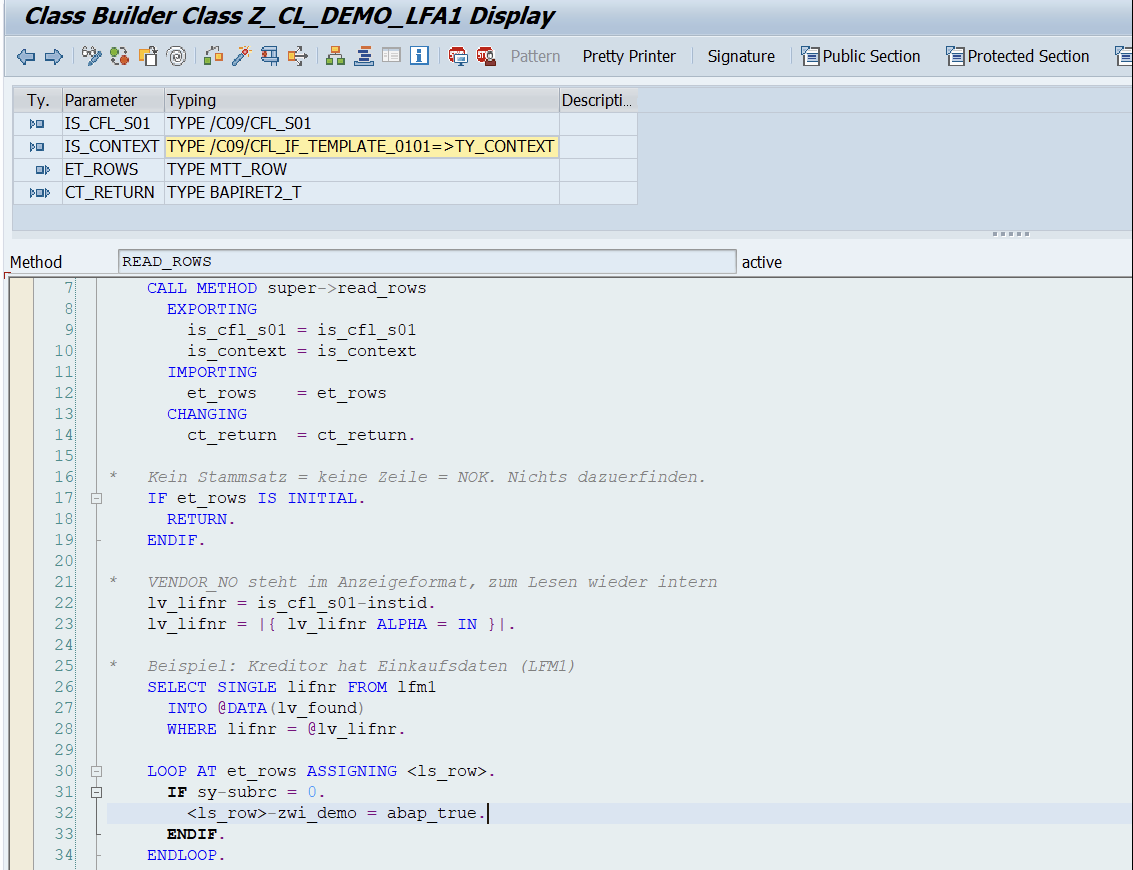The image size is (1133, 870).
Task: Select the Ty. column header
Action: [38, 100]
